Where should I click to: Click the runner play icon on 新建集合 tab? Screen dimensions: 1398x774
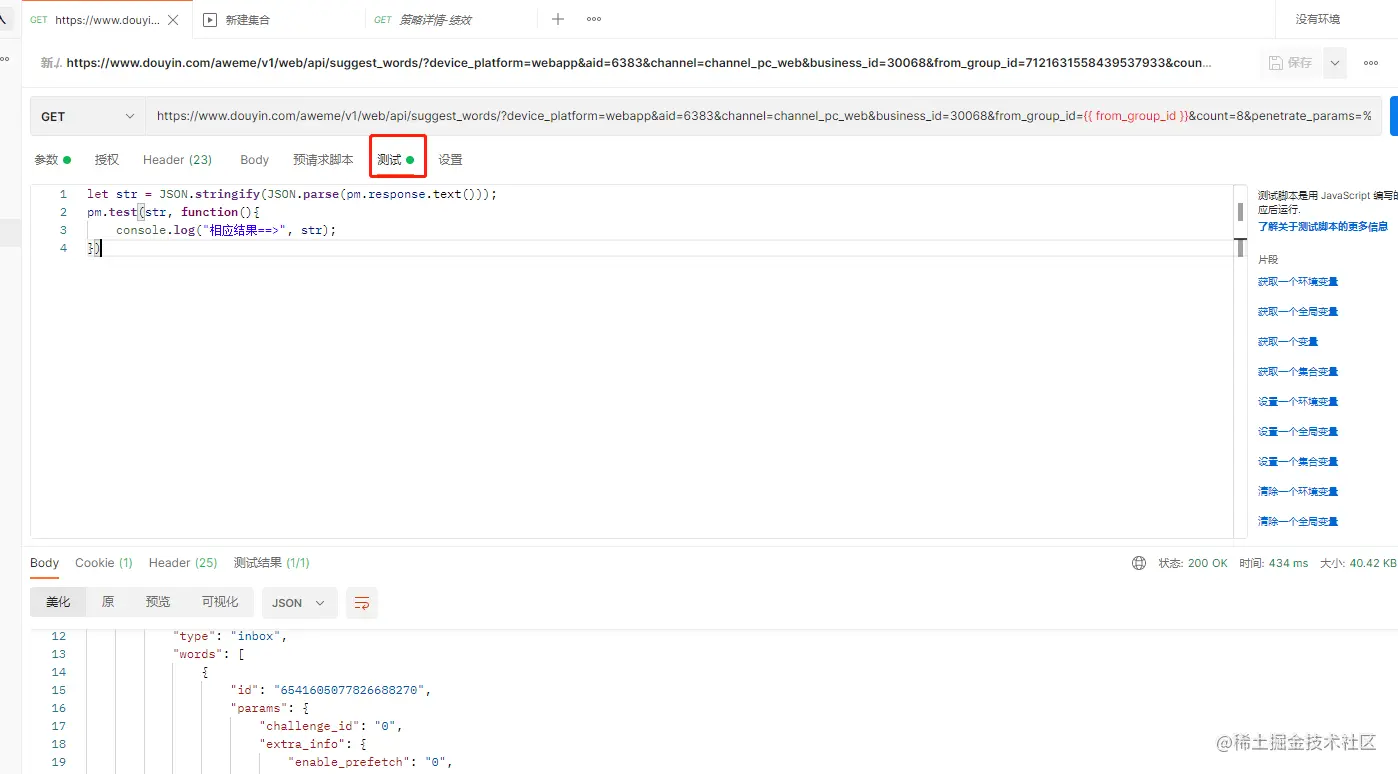[210, 20]
